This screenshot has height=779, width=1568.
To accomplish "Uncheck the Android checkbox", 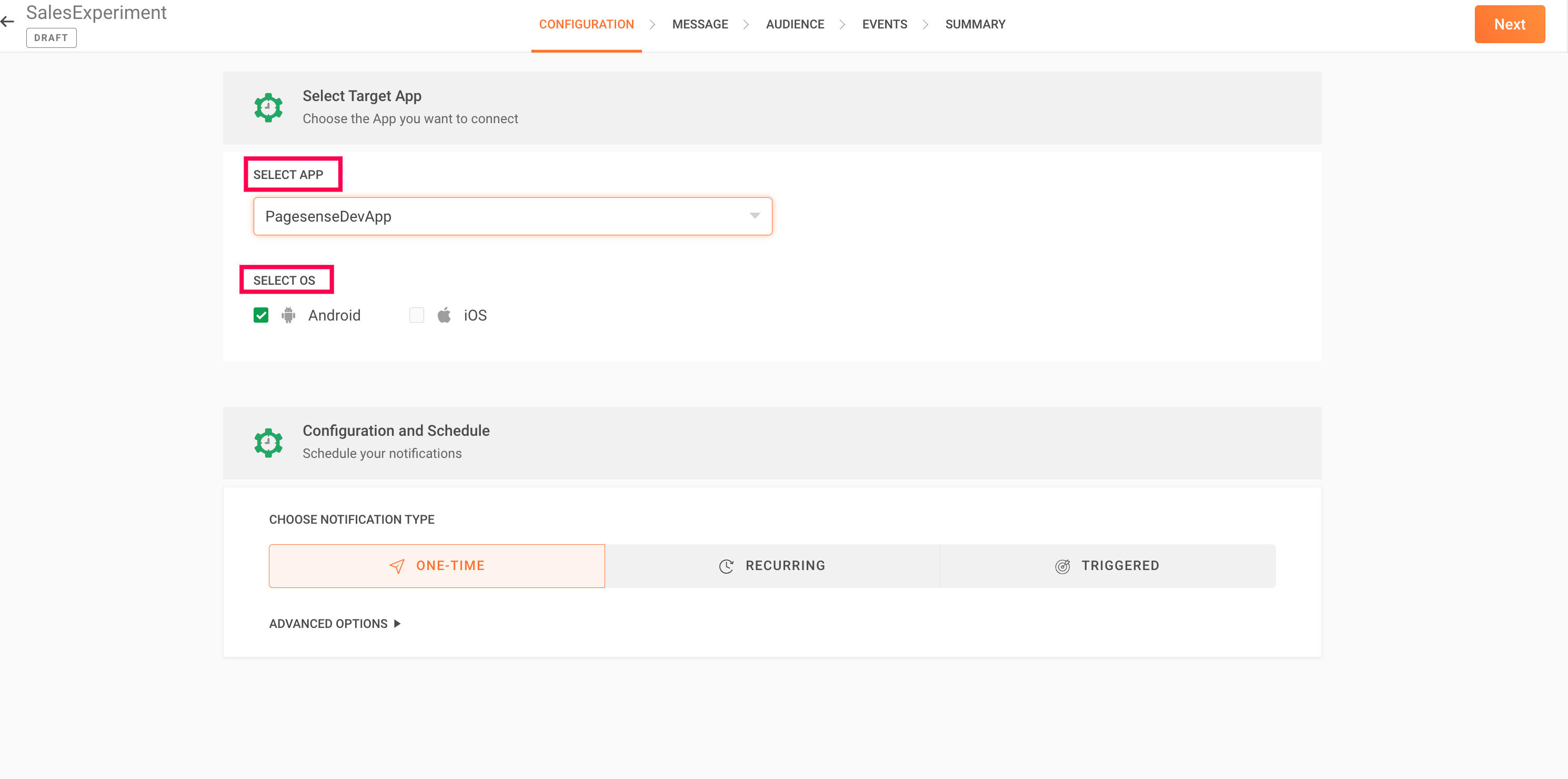I will pyautogui.click(x=261, y=315).
